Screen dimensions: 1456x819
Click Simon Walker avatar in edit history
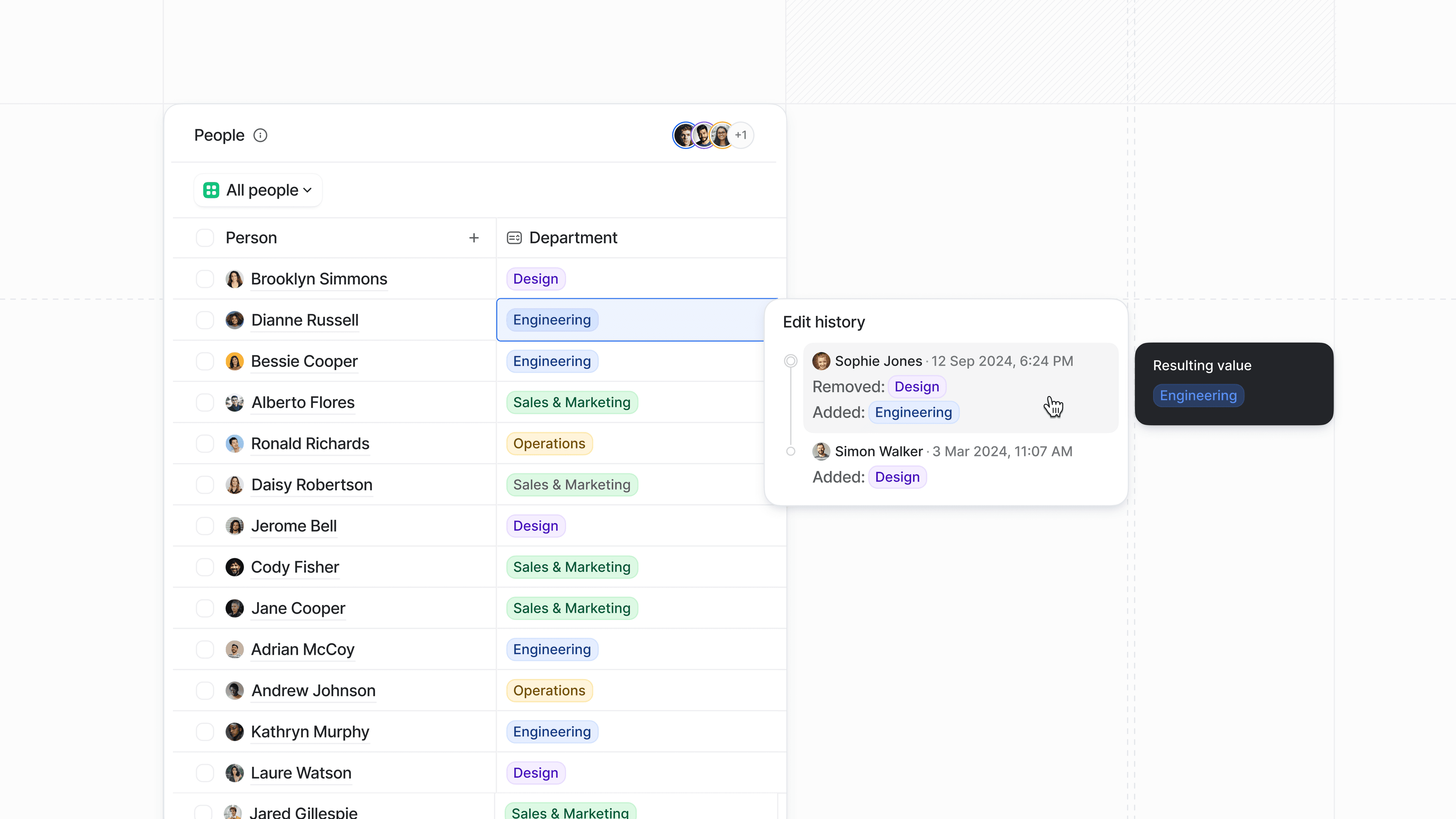point(821,451)
